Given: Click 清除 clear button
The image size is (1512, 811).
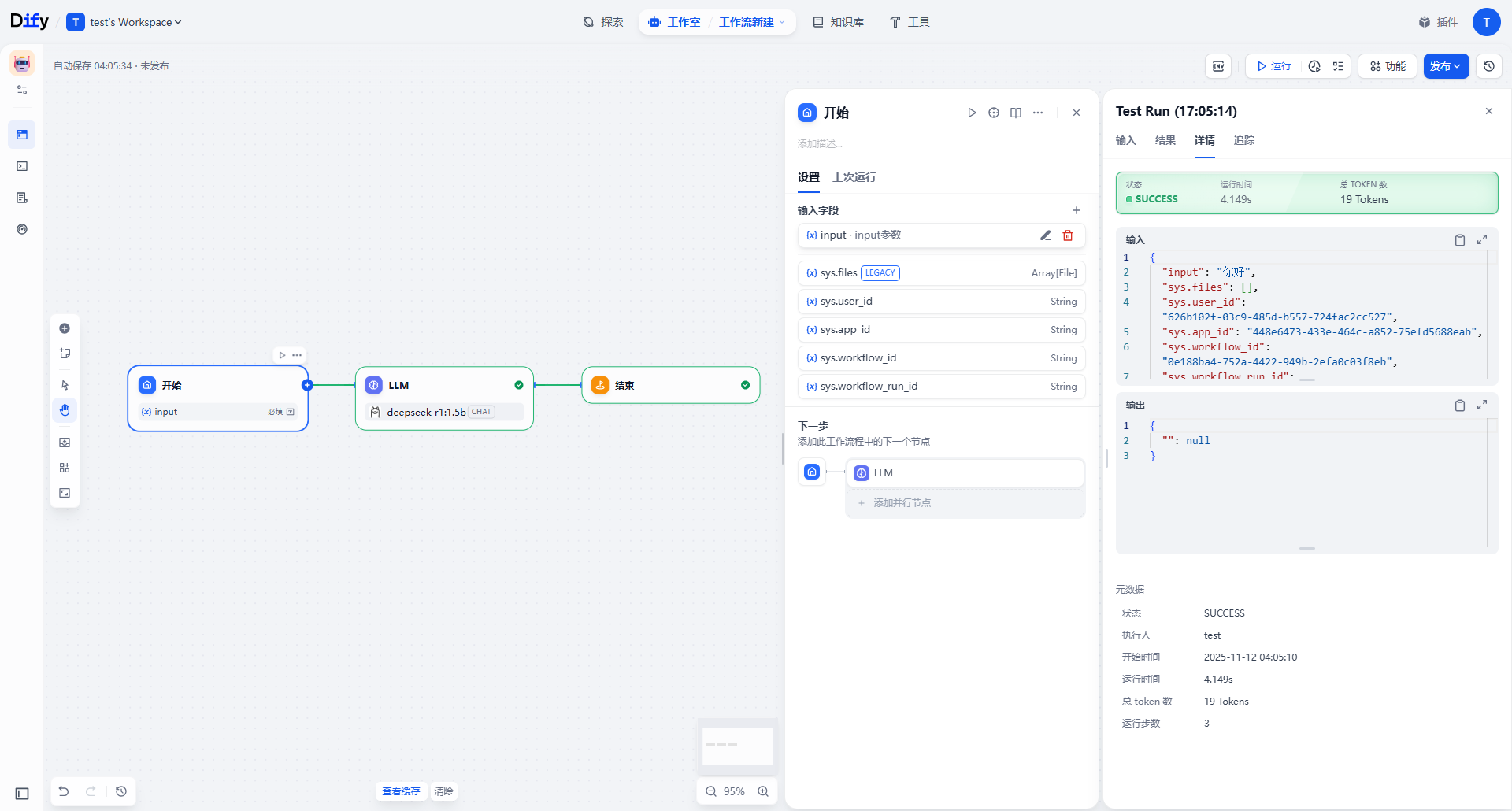Looking at the screenshot, I should point(444,791).
